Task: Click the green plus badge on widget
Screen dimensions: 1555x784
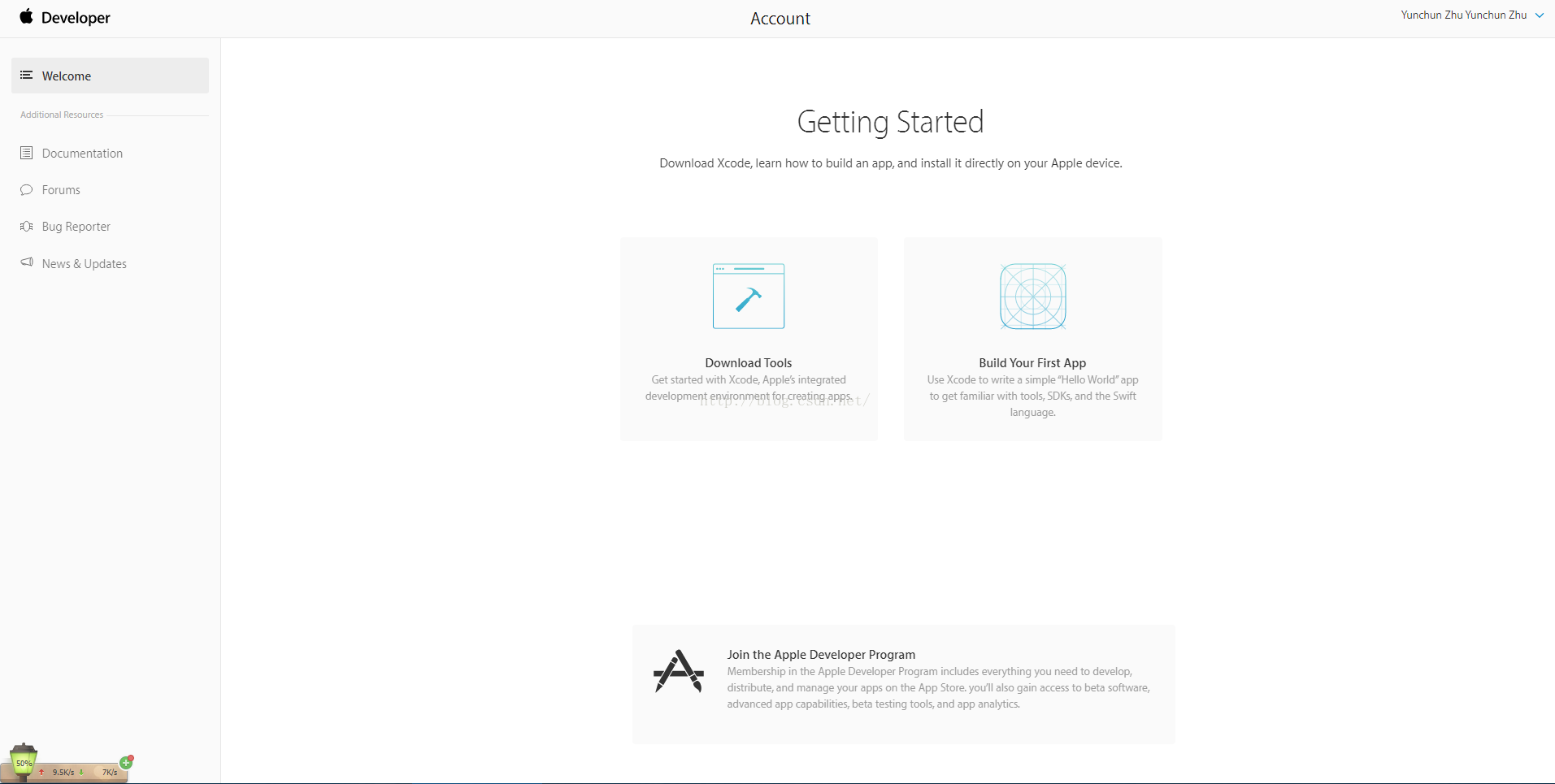Action: [x=126, y=762]
